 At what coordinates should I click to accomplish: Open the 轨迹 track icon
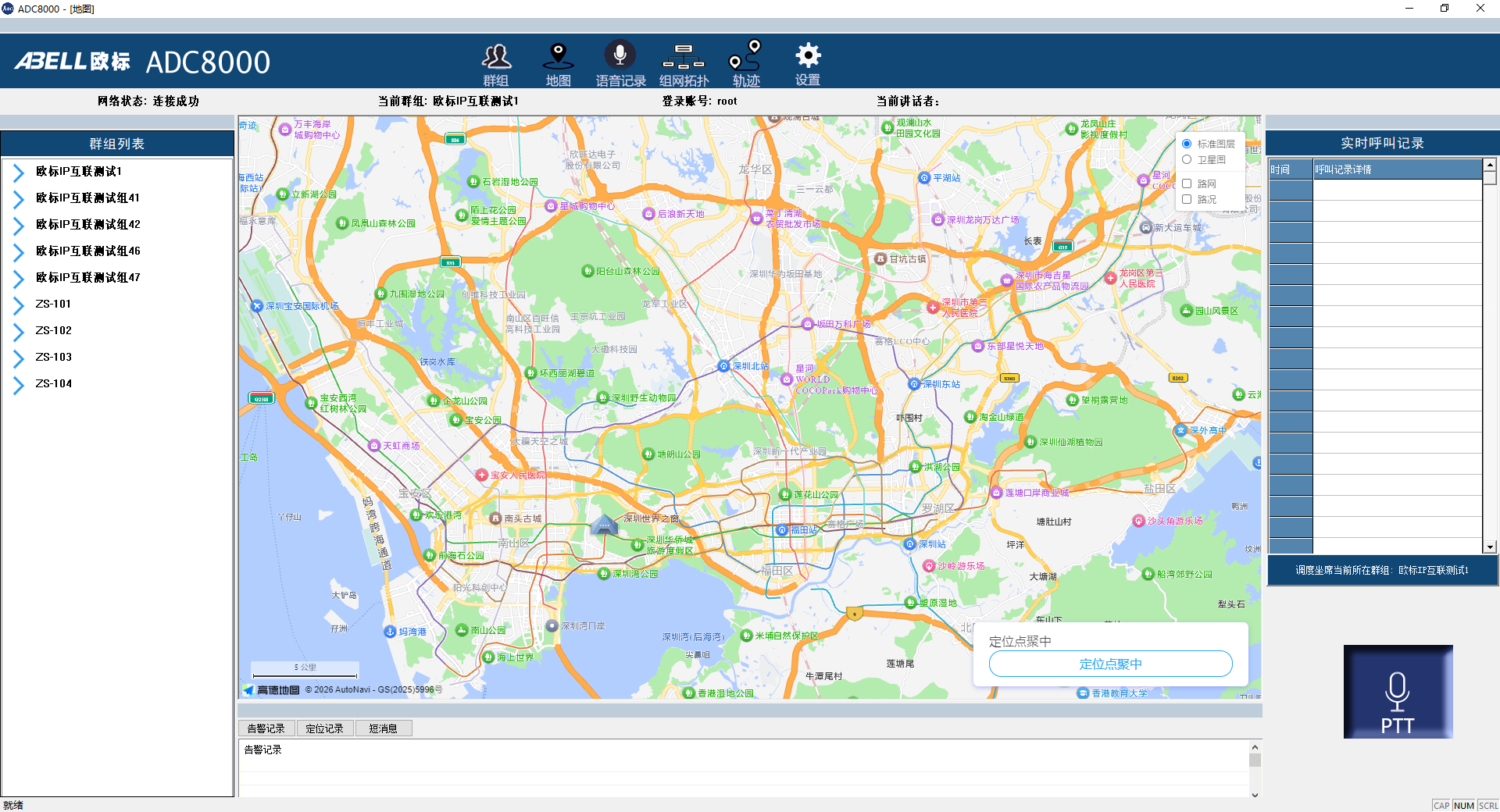coord(745,64)
